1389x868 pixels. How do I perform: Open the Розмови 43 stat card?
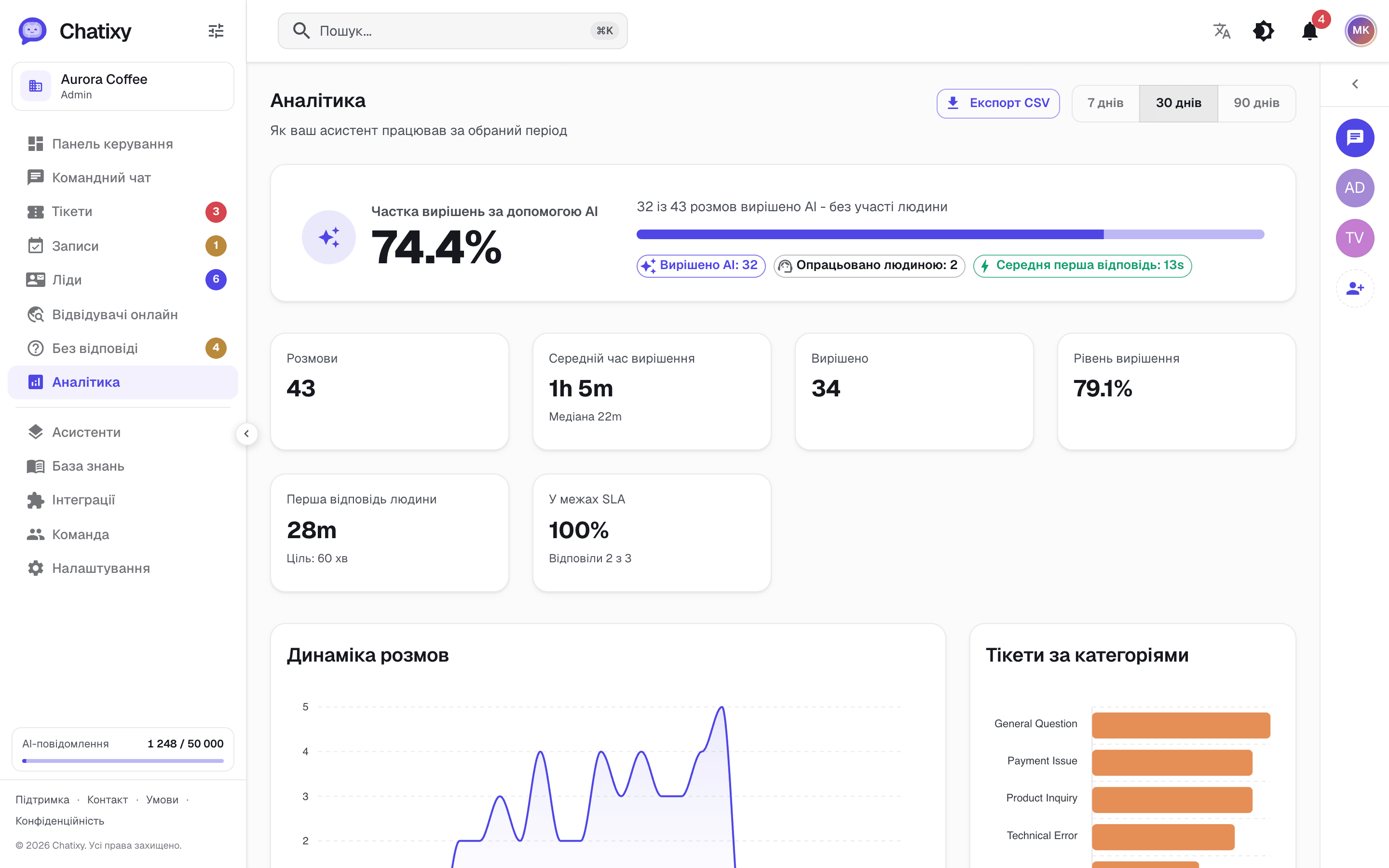(390, 392)
